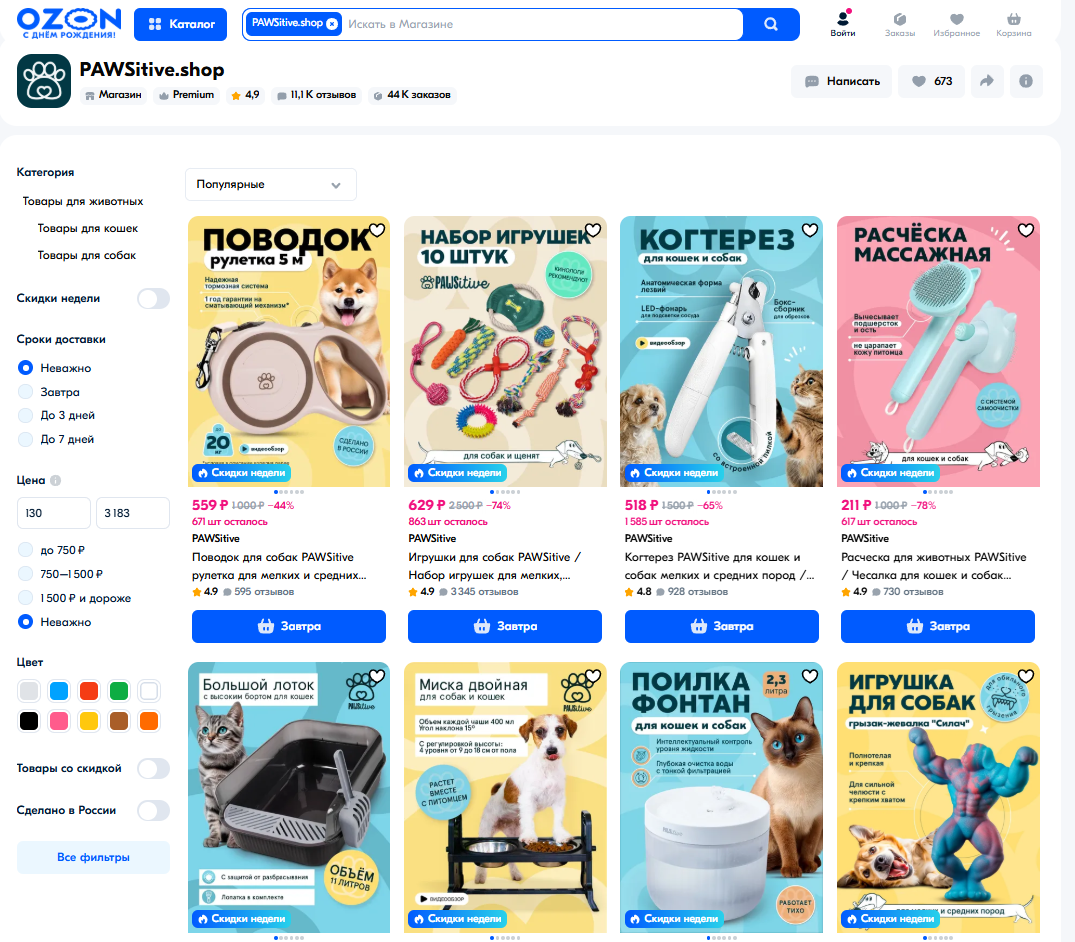Screen dimensions: 1075x942
Task: Open Когтерез PAWSitive title link
Action: pos(719,566)
